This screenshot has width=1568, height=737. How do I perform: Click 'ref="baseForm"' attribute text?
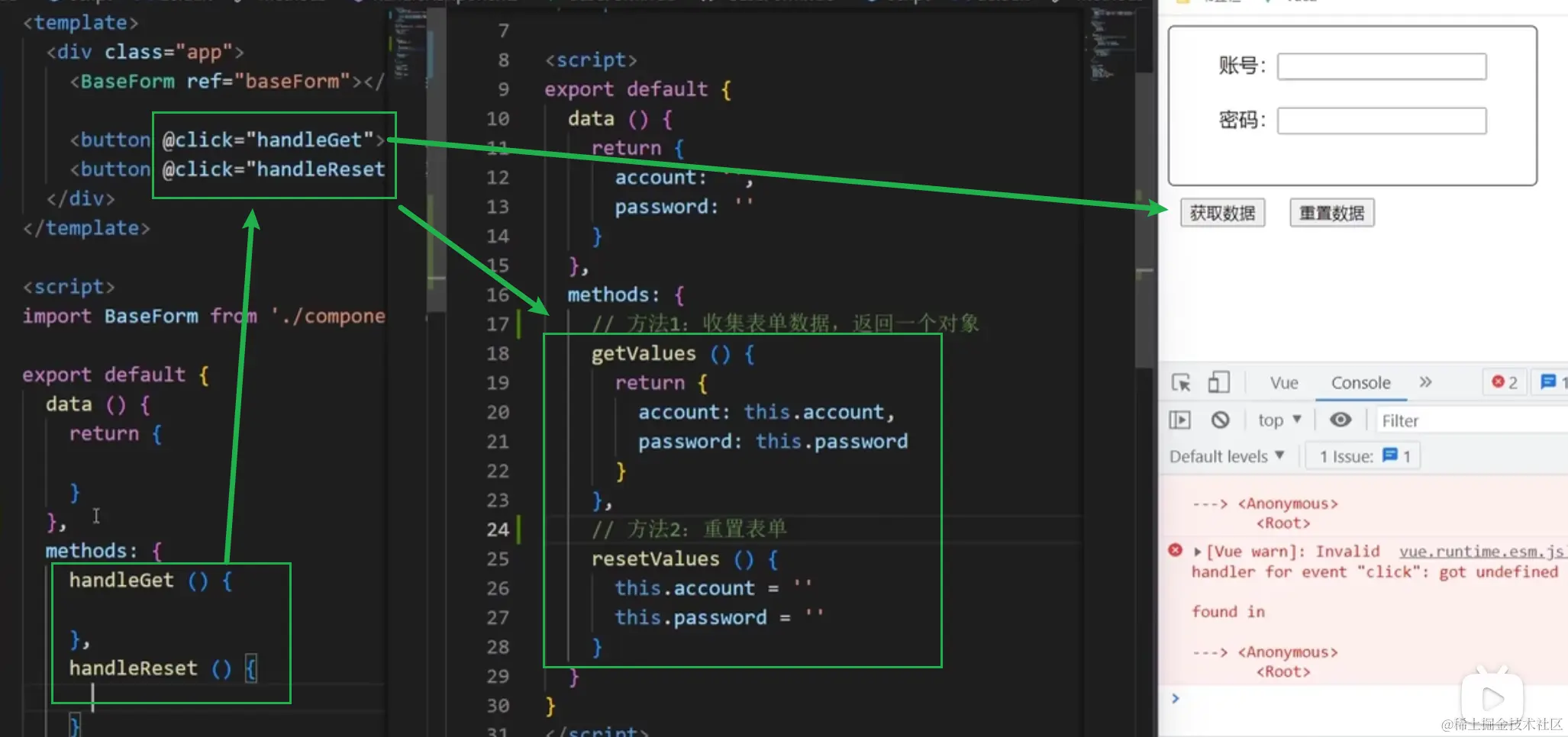tap(269, 81)
